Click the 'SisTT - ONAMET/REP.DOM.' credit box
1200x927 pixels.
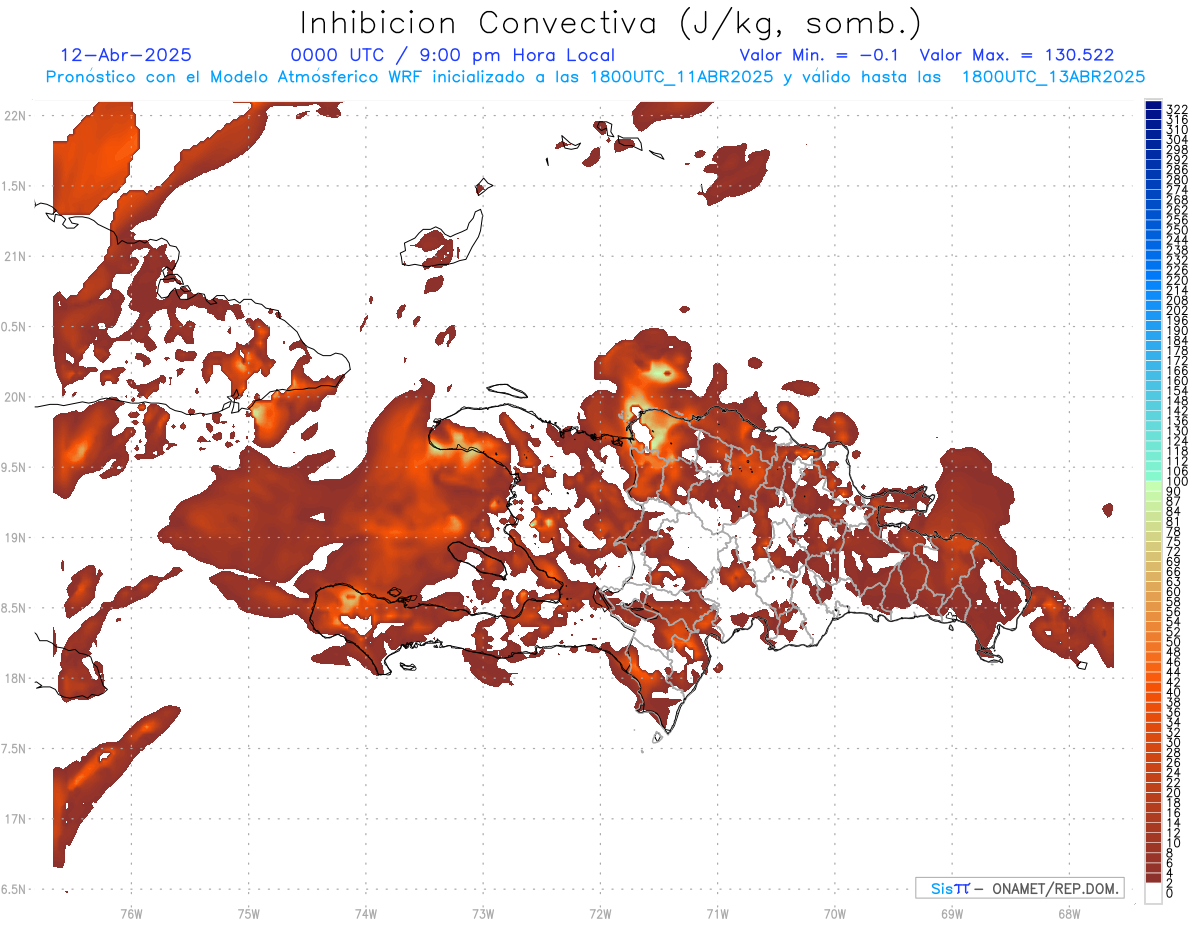coord(1020,888)
